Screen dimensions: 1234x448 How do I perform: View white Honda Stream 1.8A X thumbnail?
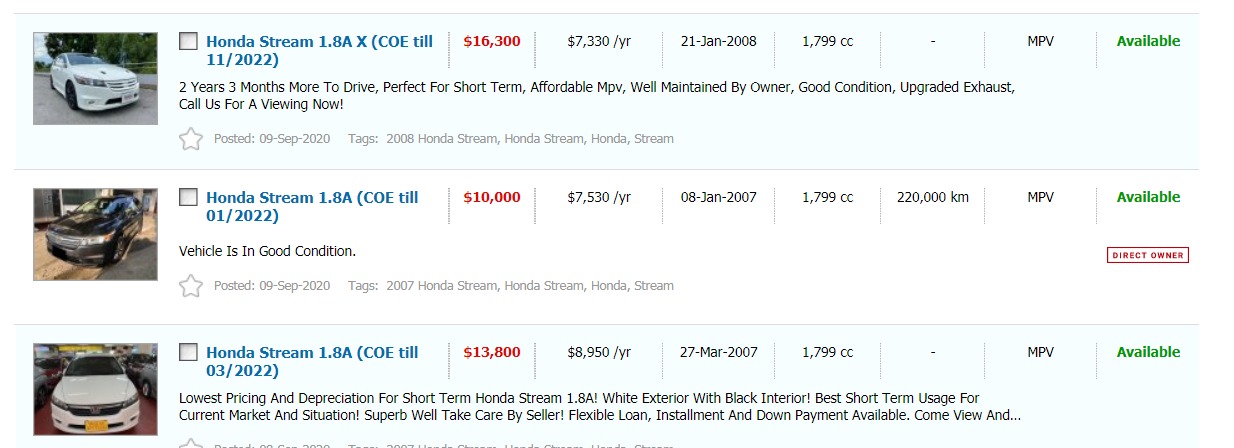pyautogui.click(x=95, y=78)
